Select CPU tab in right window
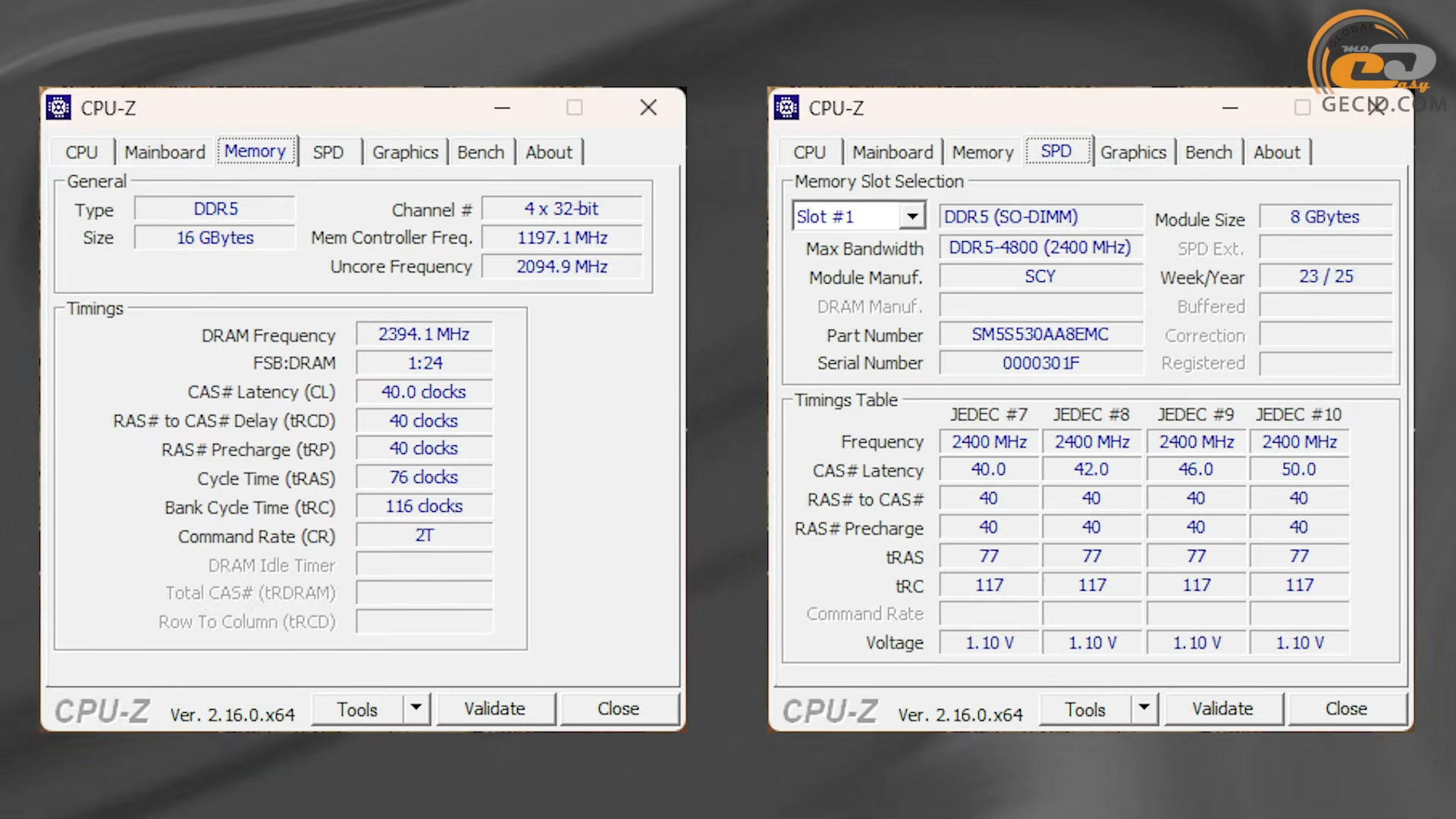The image size is (1456, 819). 809,152
